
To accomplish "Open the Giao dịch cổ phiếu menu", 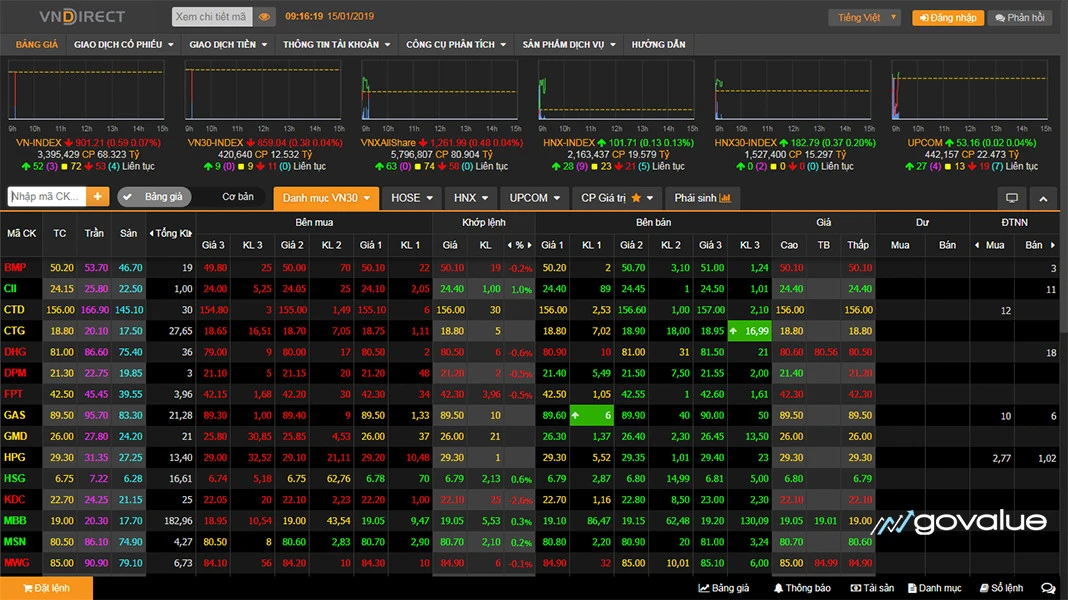I will [x=123, y=45].
